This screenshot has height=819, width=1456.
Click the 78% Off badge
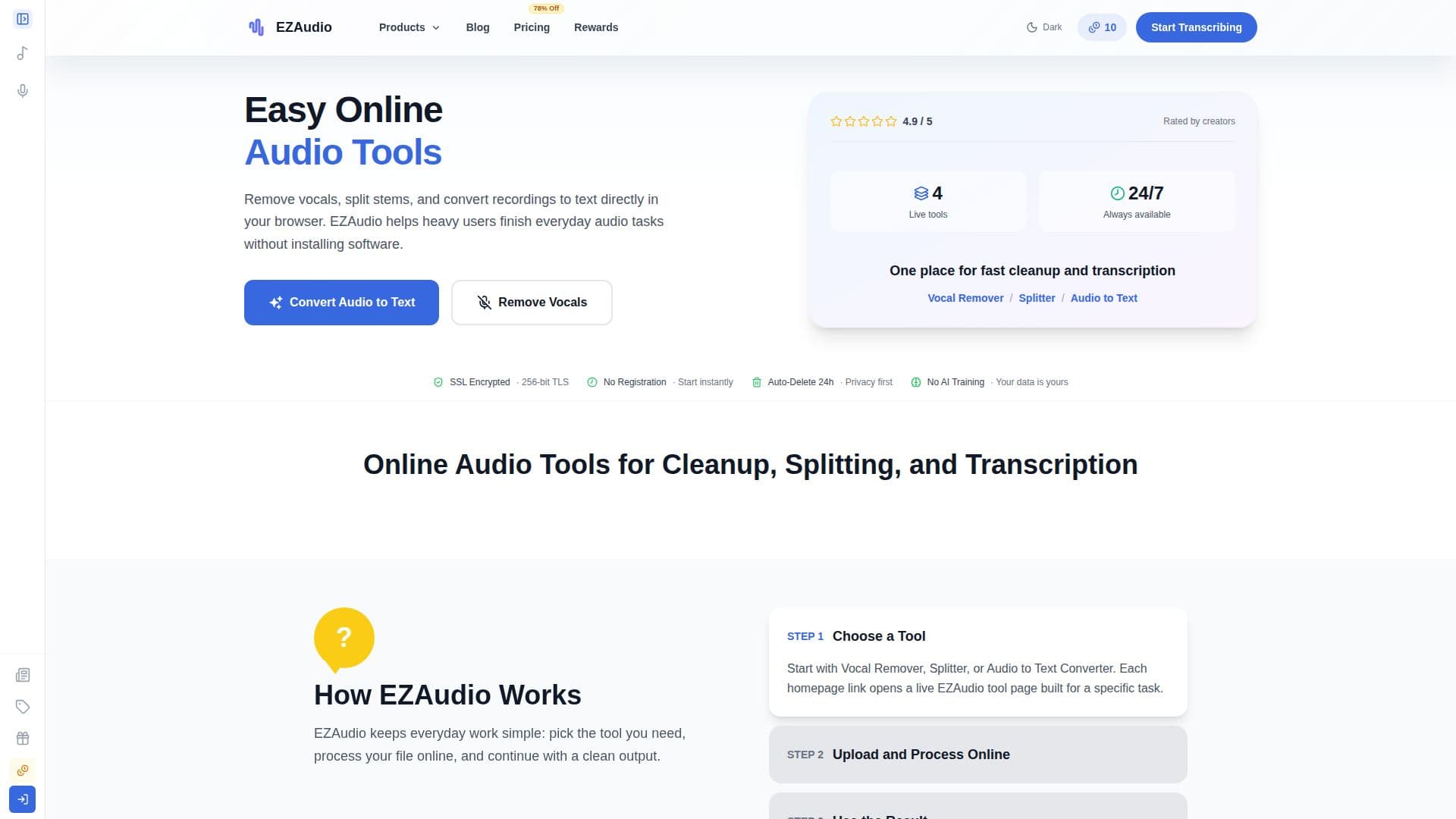(x=546, y=8)
